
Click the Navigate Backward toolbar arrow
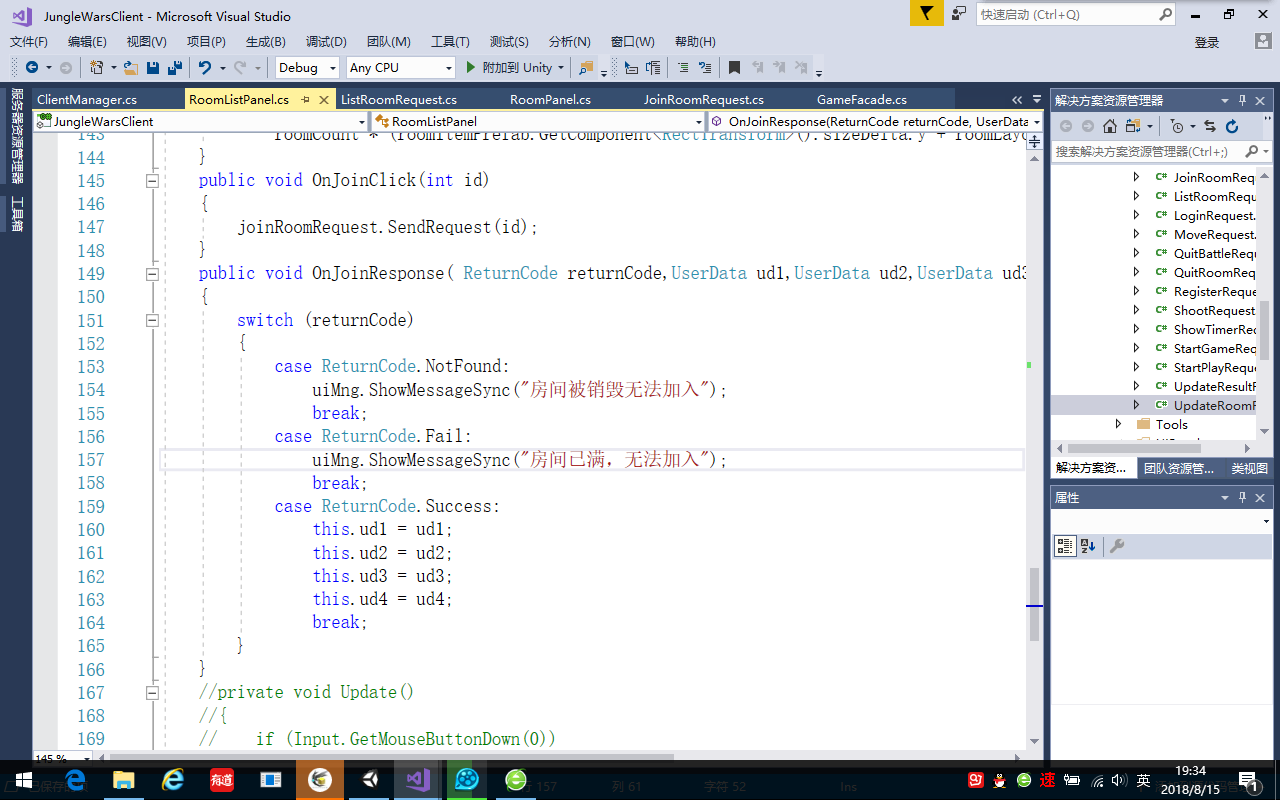tap(31, 68)
